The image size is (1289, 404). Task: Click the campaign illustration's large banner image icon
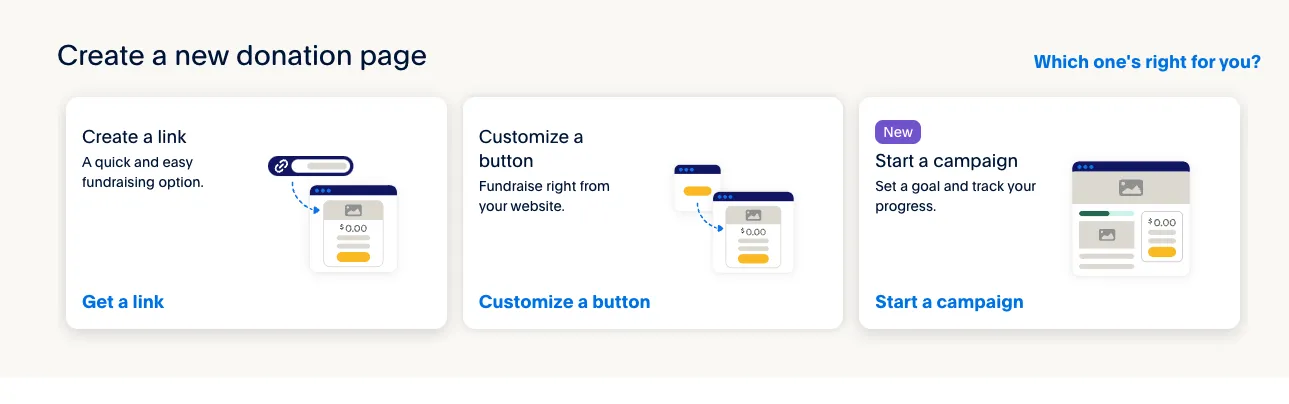click(1131, 187)
